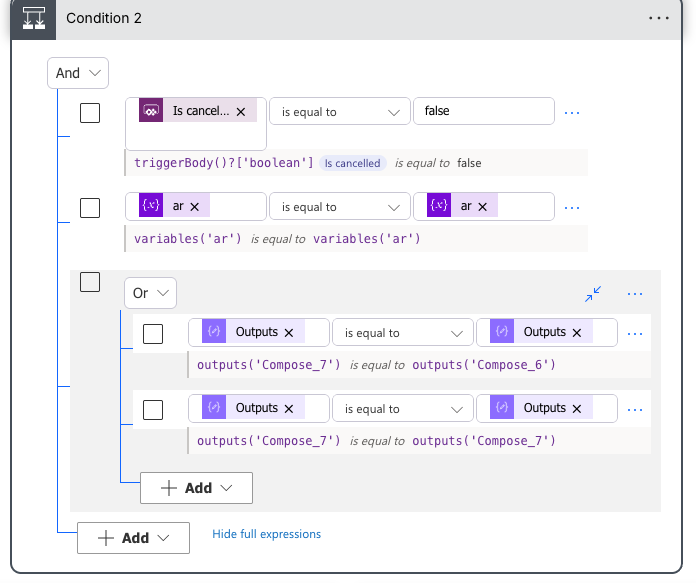Remove the right ar variable token
The height and width of the screenshot is (583, 696).
(482, 207)
